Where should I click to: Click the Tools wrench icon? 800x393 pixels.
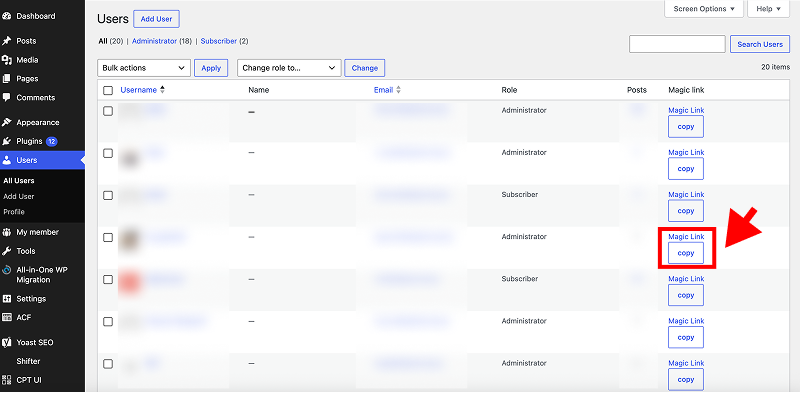coord(7,251)
